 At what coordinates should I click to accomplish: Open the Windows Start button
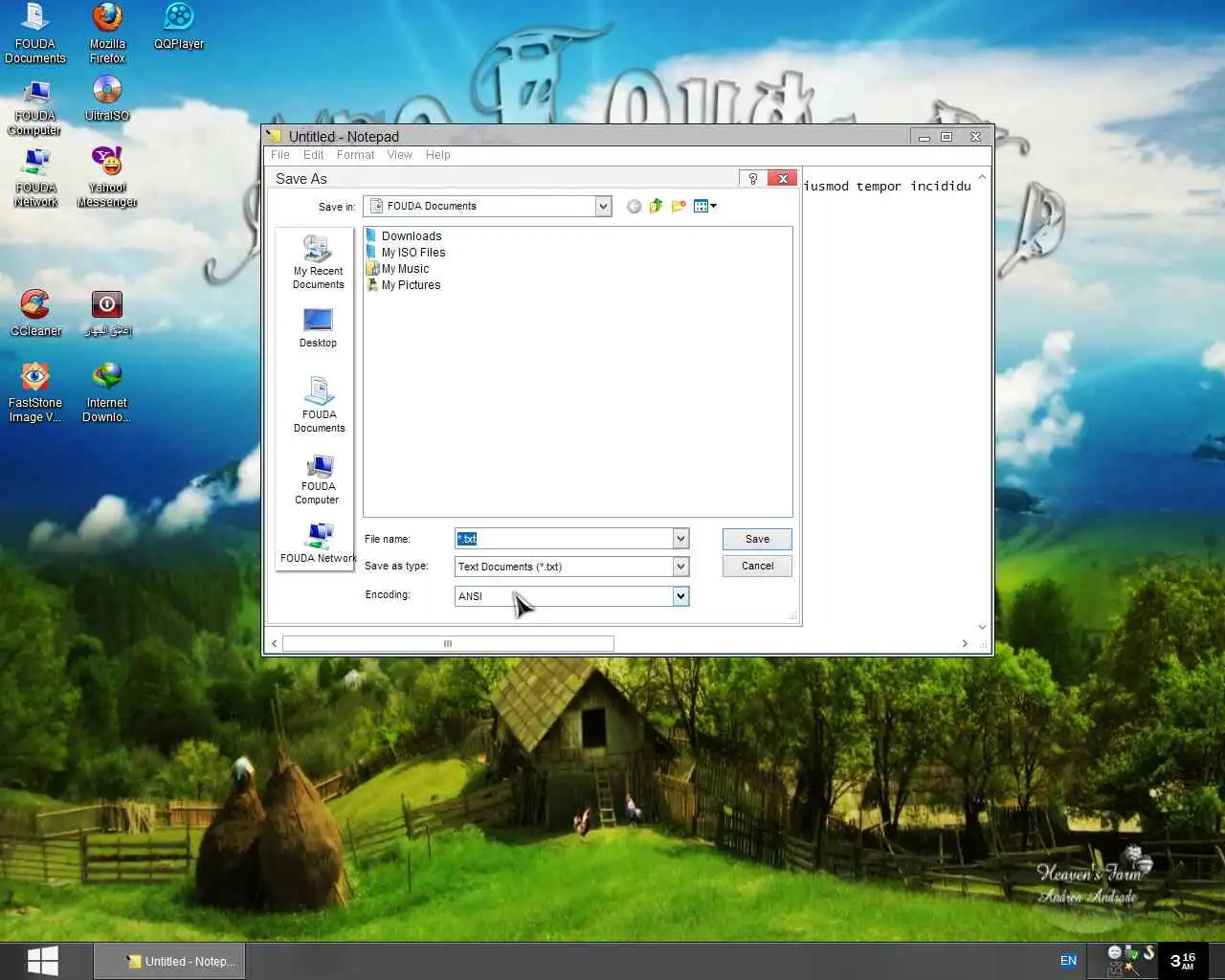(x=42, y=961)
